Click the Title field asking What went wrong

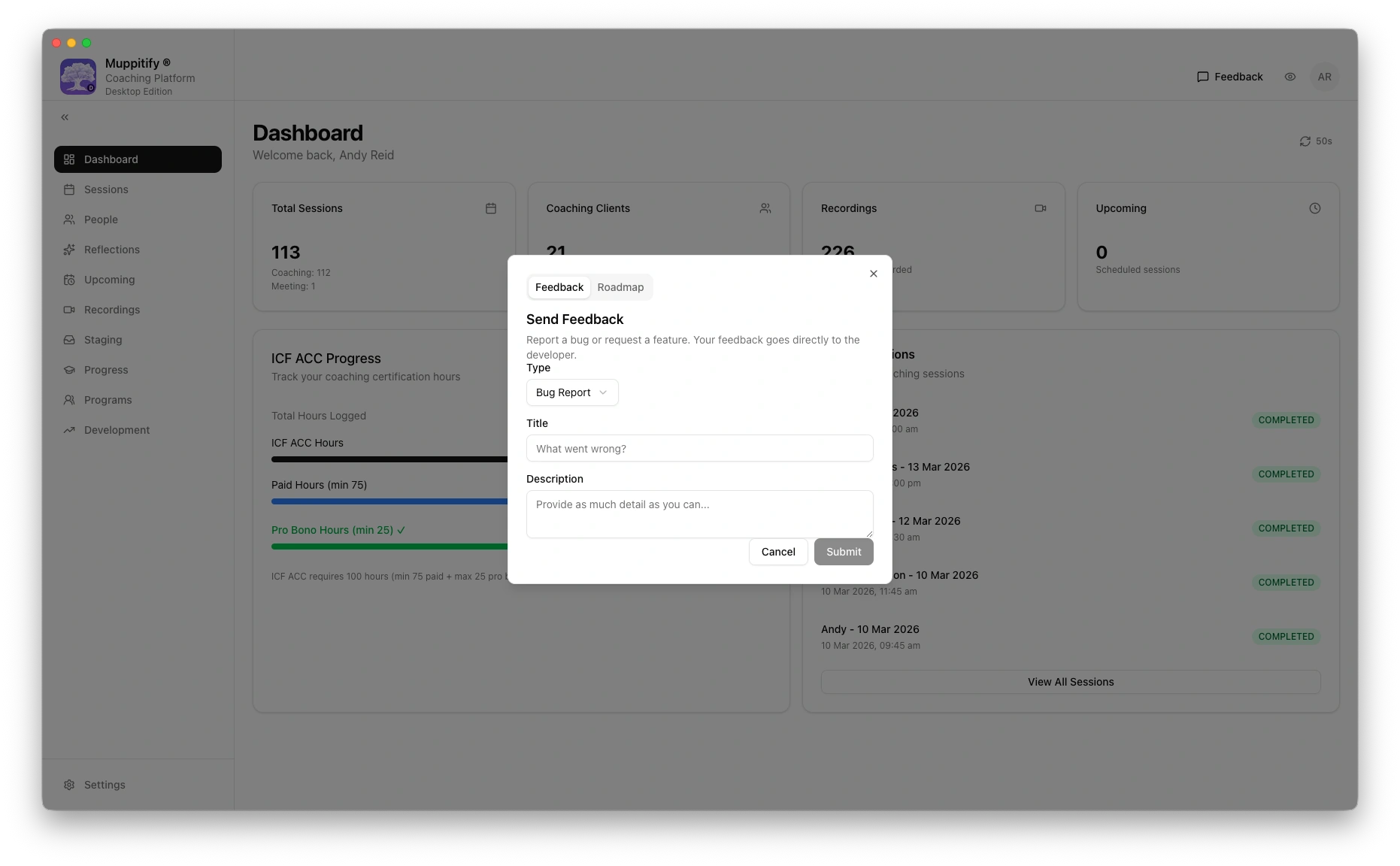coord(699,448)
